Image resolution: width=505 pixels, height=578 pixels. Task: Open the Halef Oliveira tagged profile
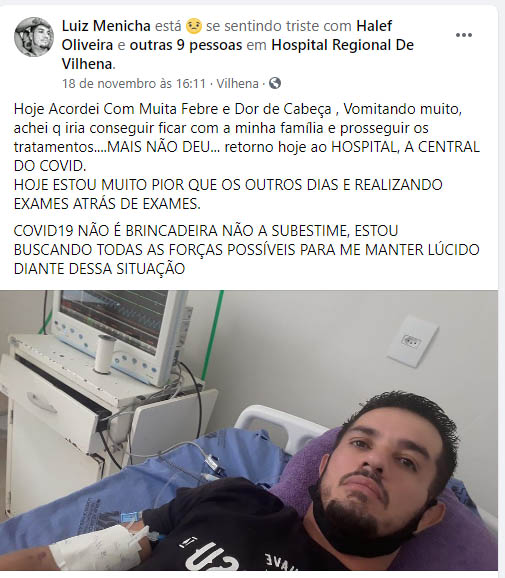point(227,36)
